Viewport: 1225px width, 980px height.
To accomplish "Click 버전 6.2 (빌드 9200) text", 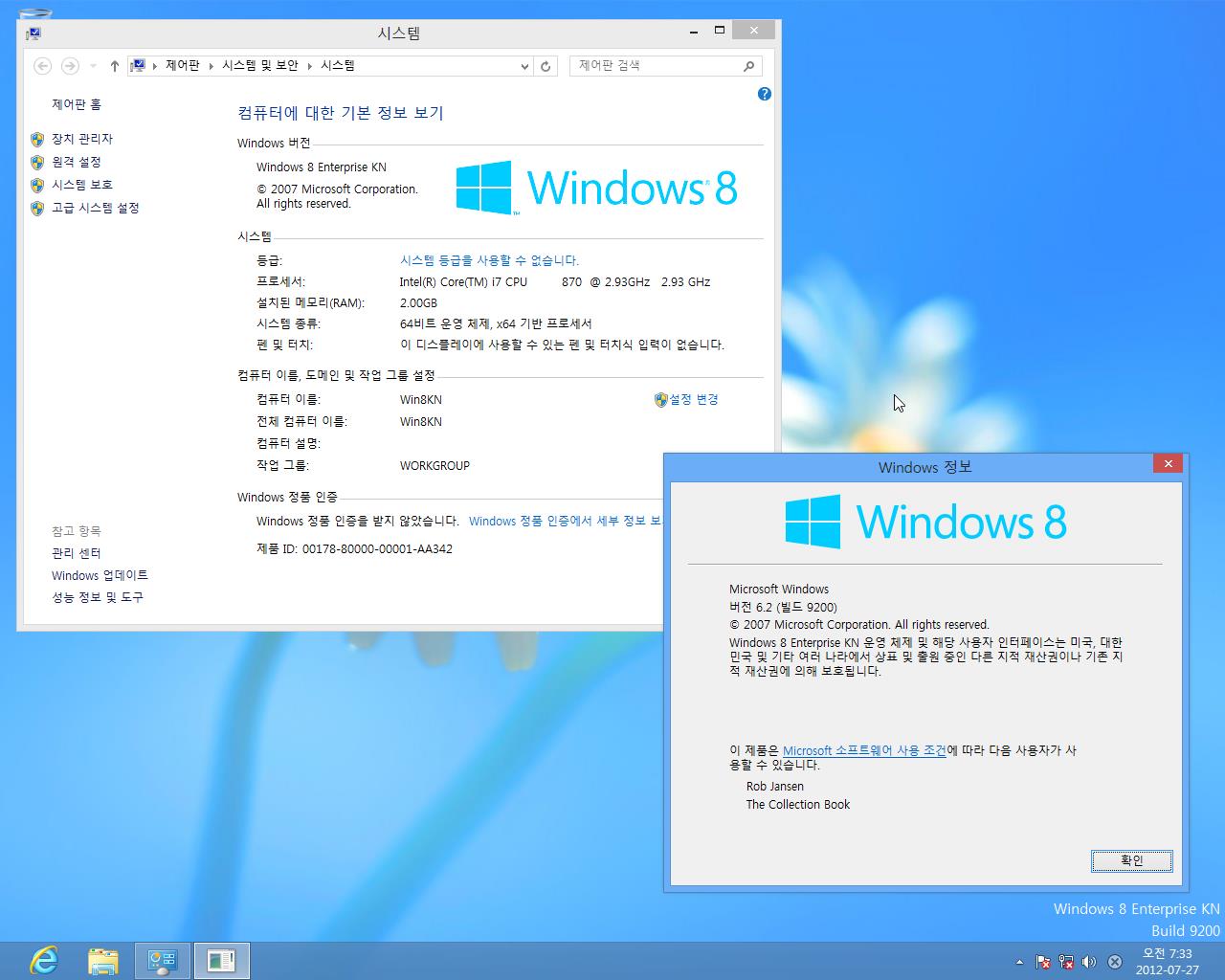I will [x=783, y=608].
